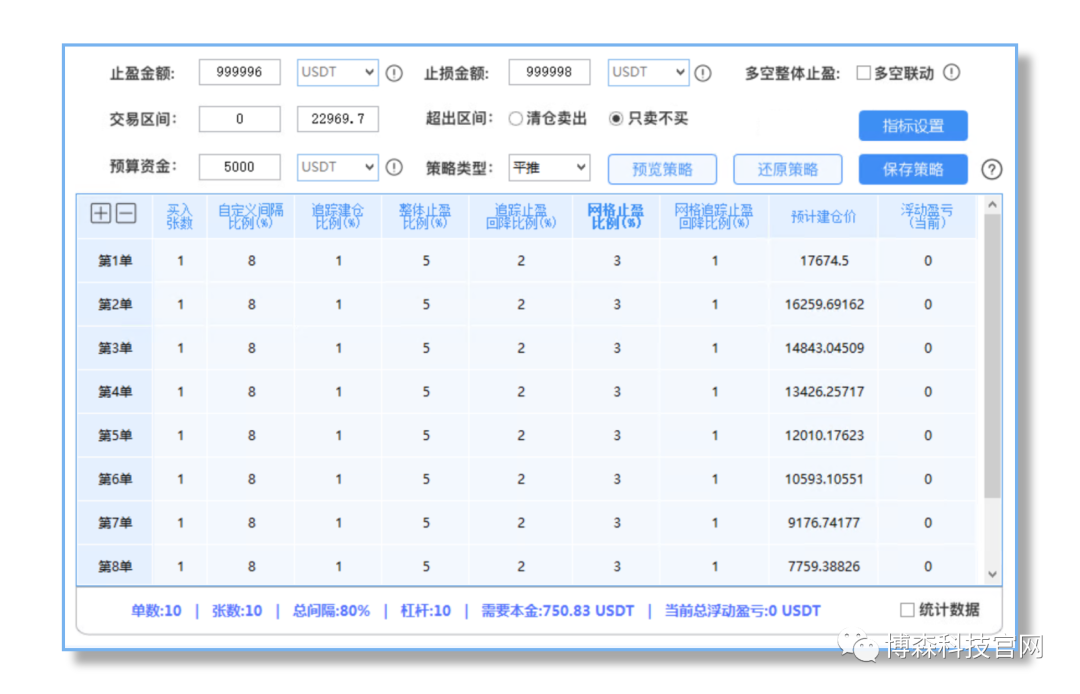This screenshot has height=694, width=1080.
Task: Open the USDT dropdown for 止损金额
Action: pos(647,72)
